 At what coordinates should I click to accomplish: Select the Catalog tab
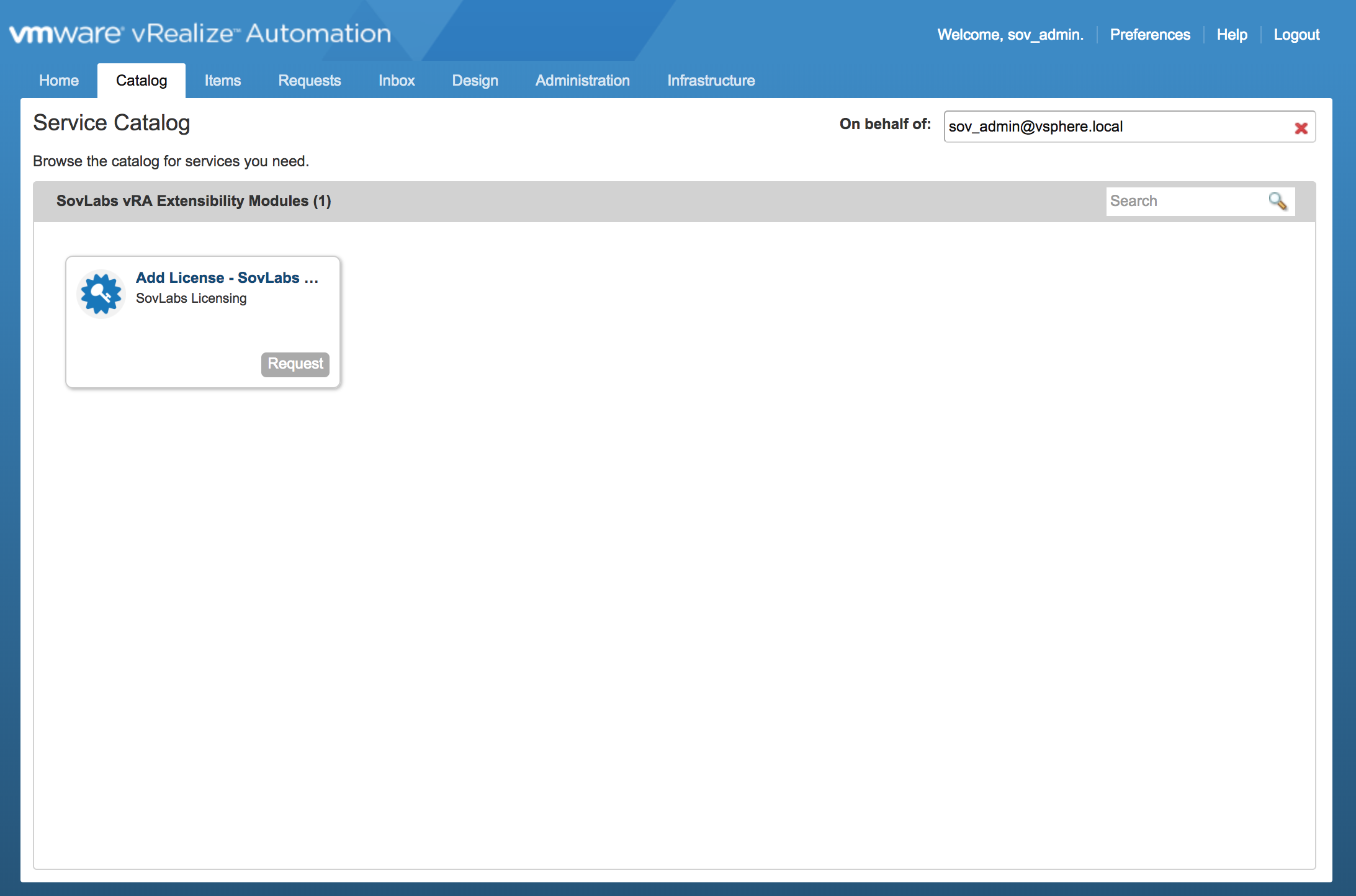(141, 81)
